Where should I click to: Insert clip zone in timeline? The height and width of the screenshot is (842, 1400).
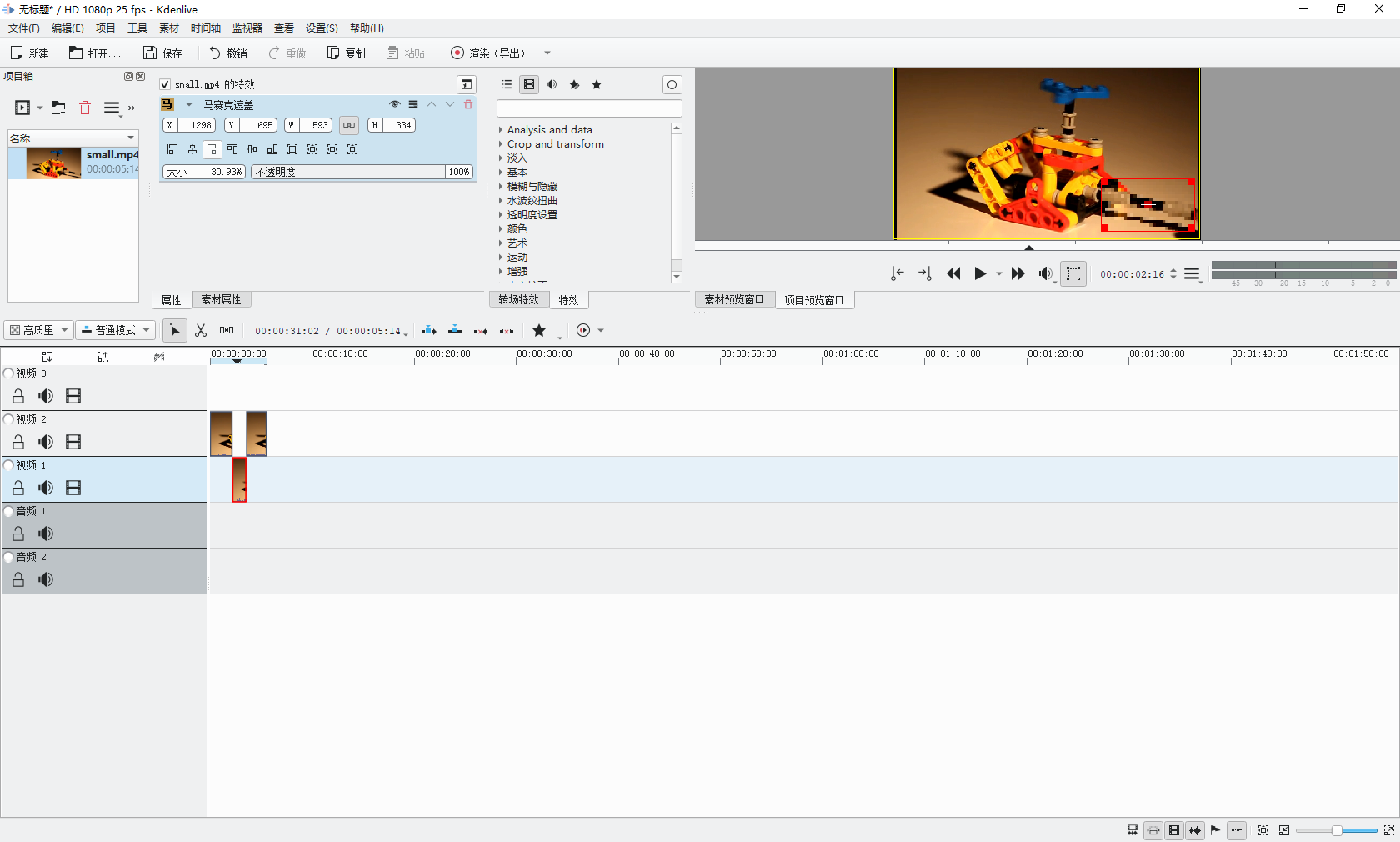point(429,331)
